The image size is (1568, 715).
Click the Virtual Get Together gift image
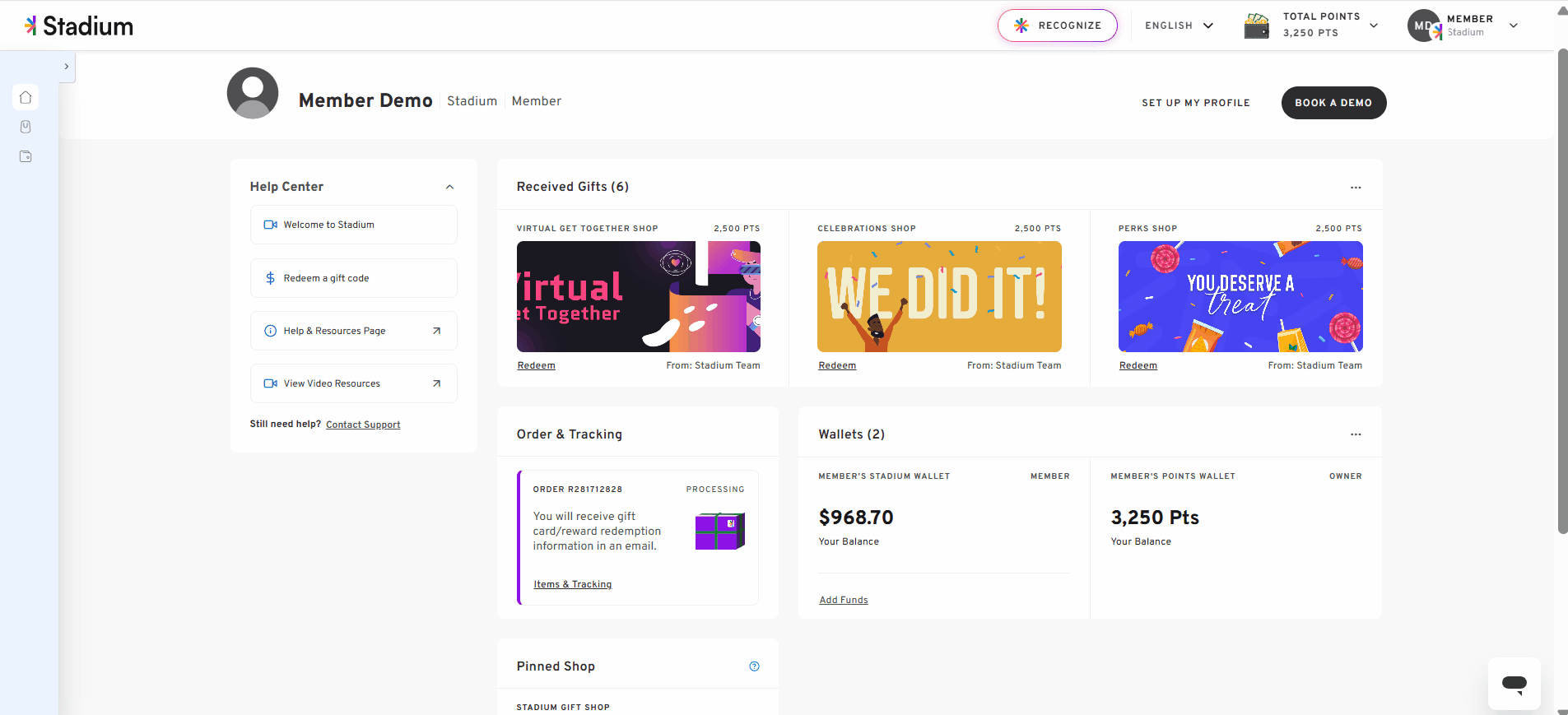coord(639,296)
